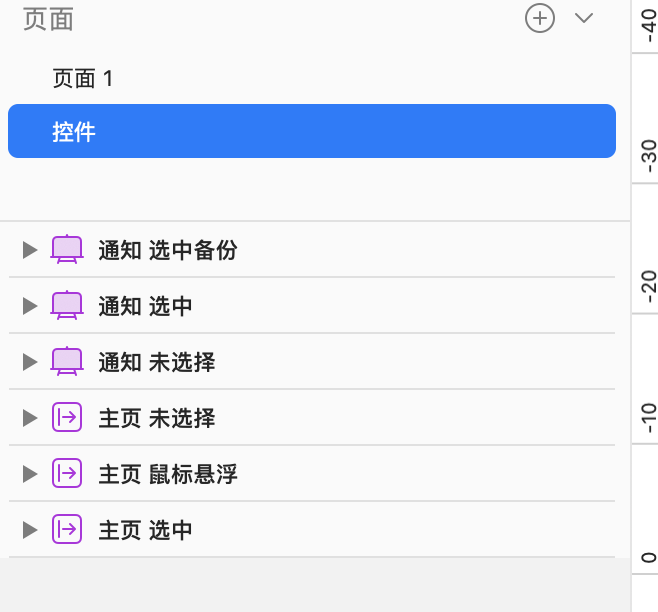Click the 页面 section header label
Viewport: 658px width, 612px height.
tap(48, 19)
